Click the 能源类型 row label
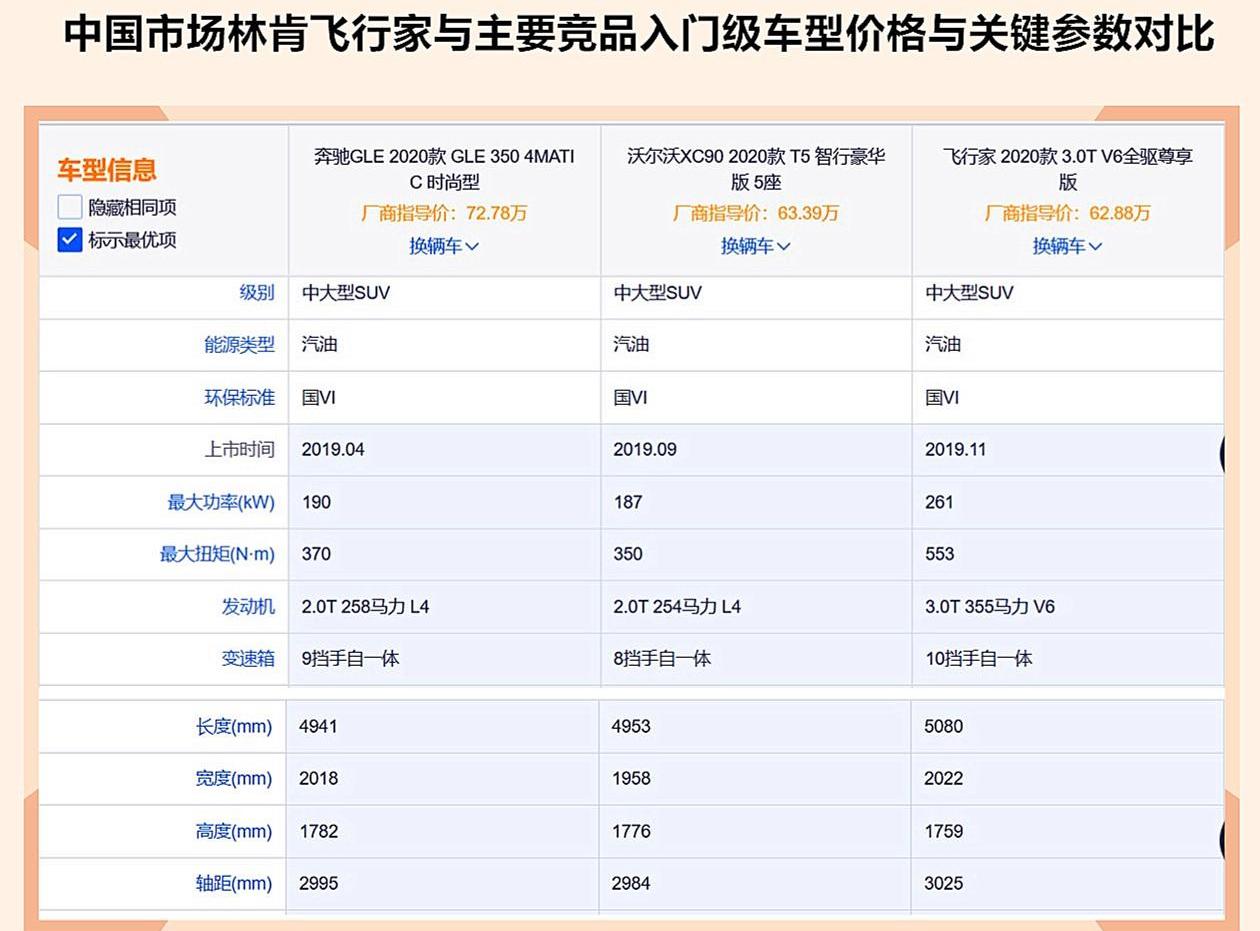1260x931 pixels. click(x=239, y=345)
